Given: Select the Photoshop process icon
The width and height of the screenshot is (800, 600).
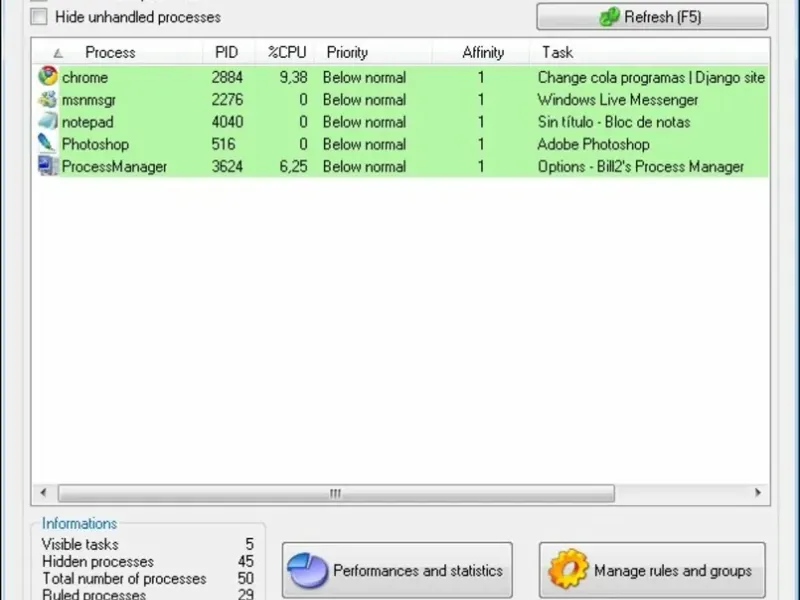Looking at the screenshot, I should (48, 143).
